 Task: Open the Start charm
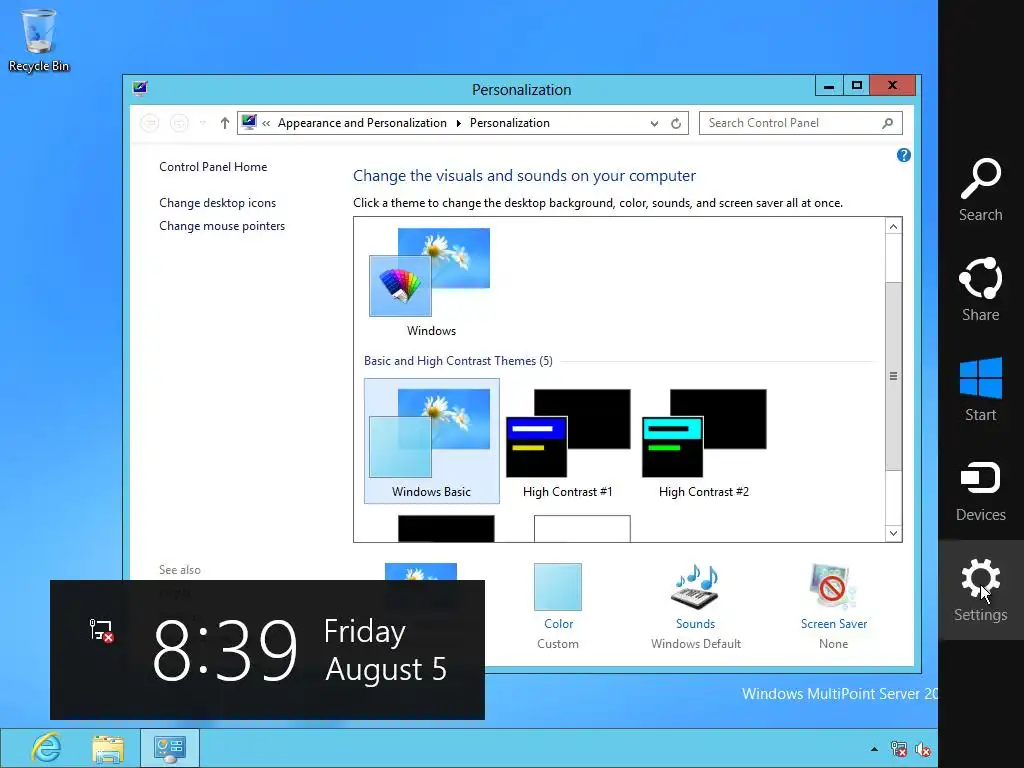(x=980, y=389)
